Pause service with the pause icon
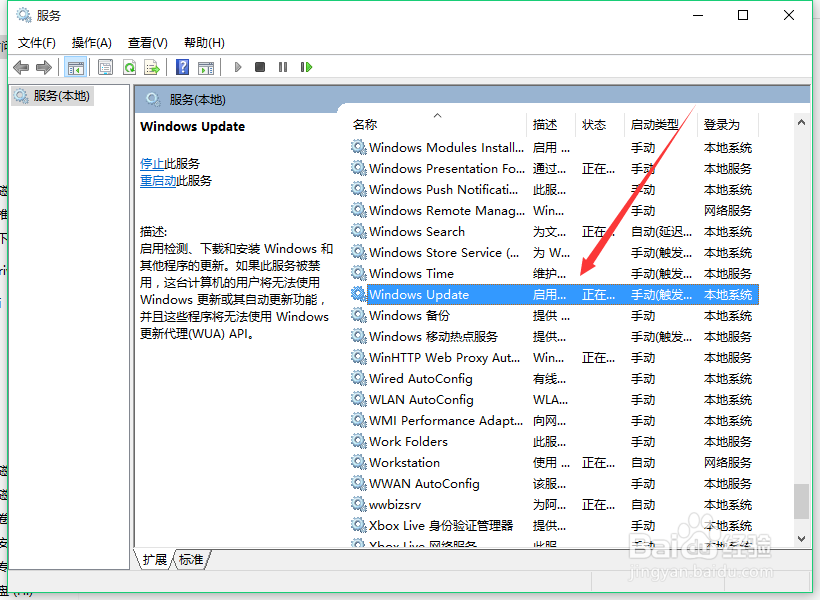Screen dimensions: 820x600 283,67
